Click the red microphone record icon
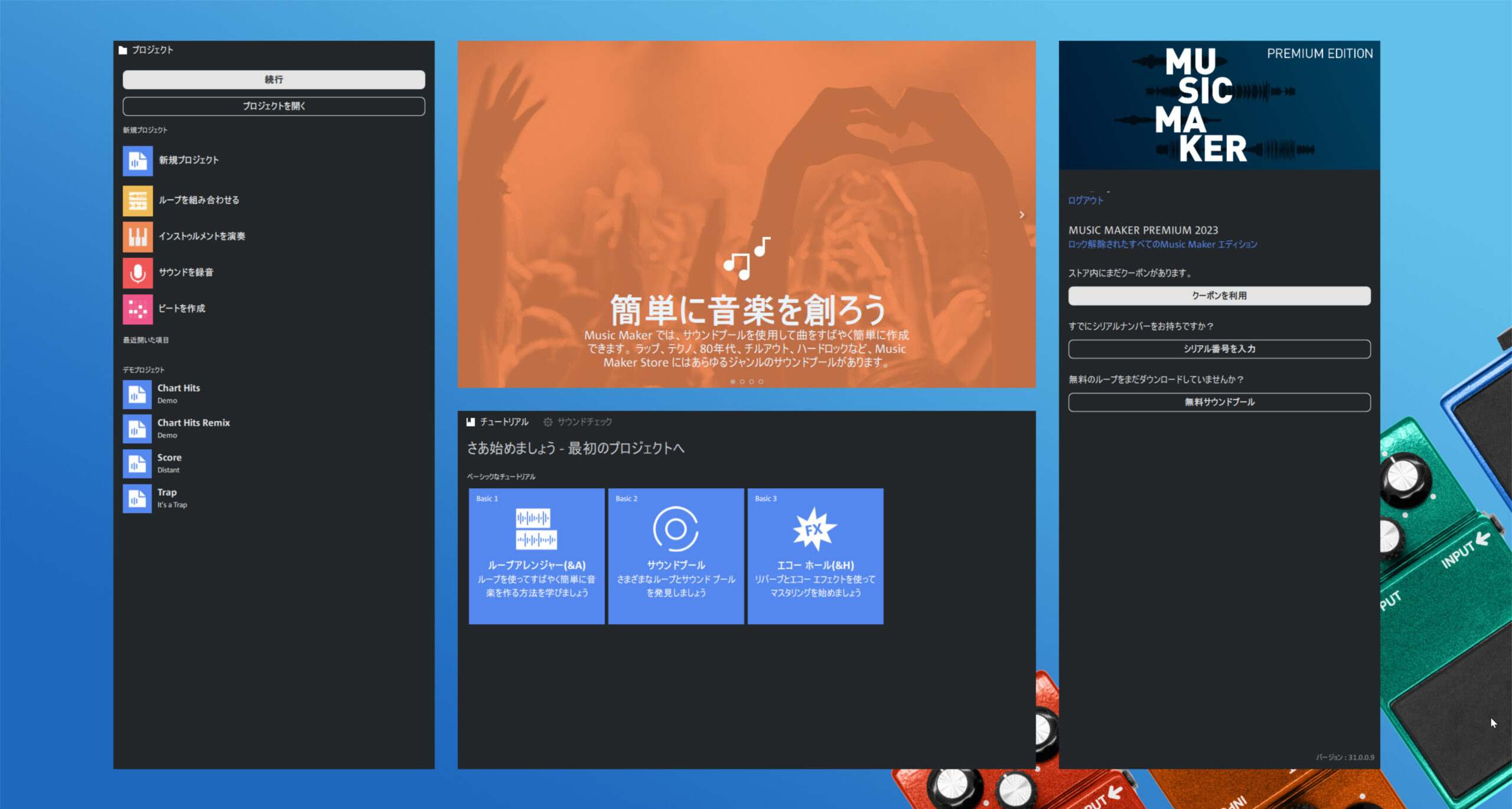The width and height of the screenshot is (1512, 809). pyautogui.click(x=138, y=272)
